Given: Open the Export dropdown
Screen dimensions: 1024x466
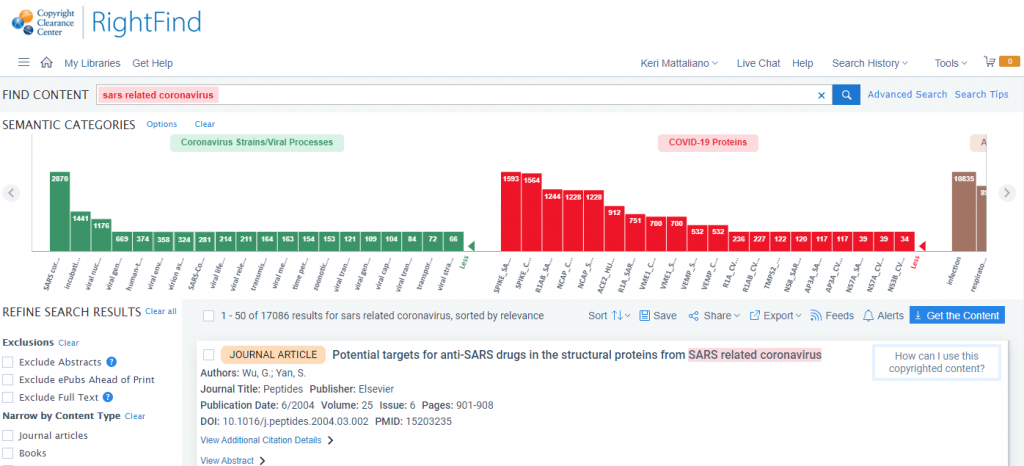Looking at the screenshot, I should (x=775, y=315).
